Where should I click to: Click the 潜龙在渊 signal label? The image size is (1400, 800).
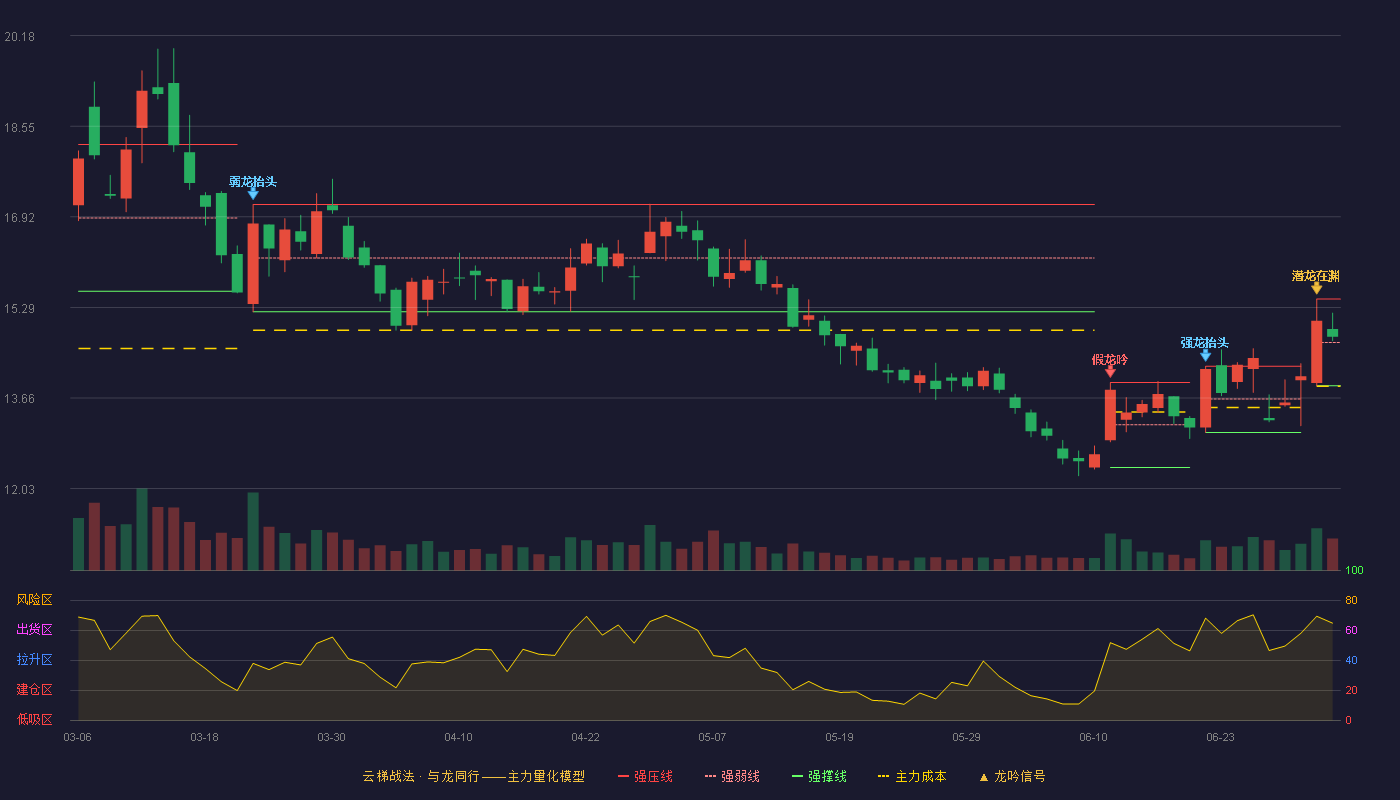coord(1316,276)
